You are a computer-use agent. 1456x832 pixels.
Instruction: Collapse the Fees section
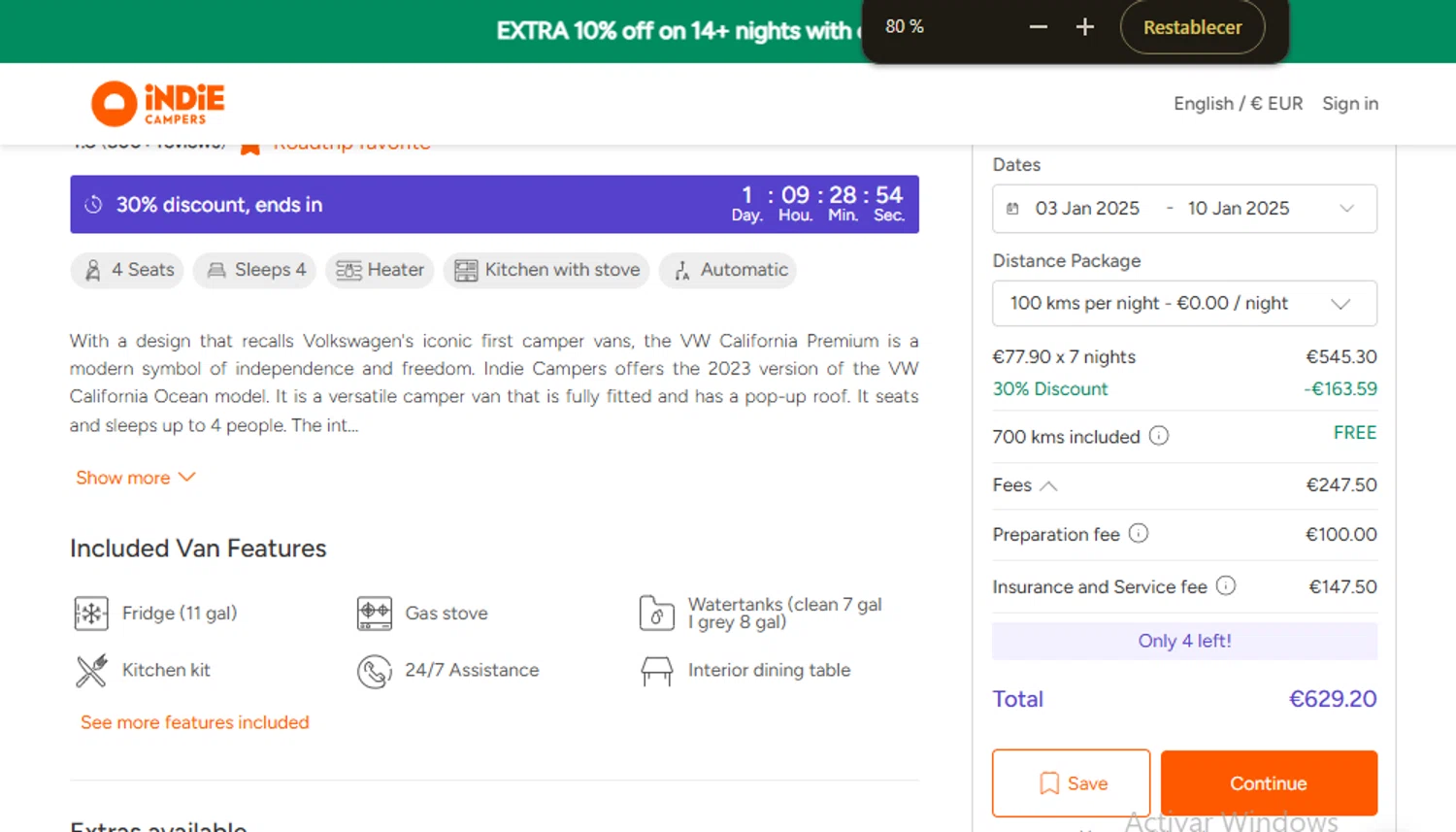(x=1048, y=485)
